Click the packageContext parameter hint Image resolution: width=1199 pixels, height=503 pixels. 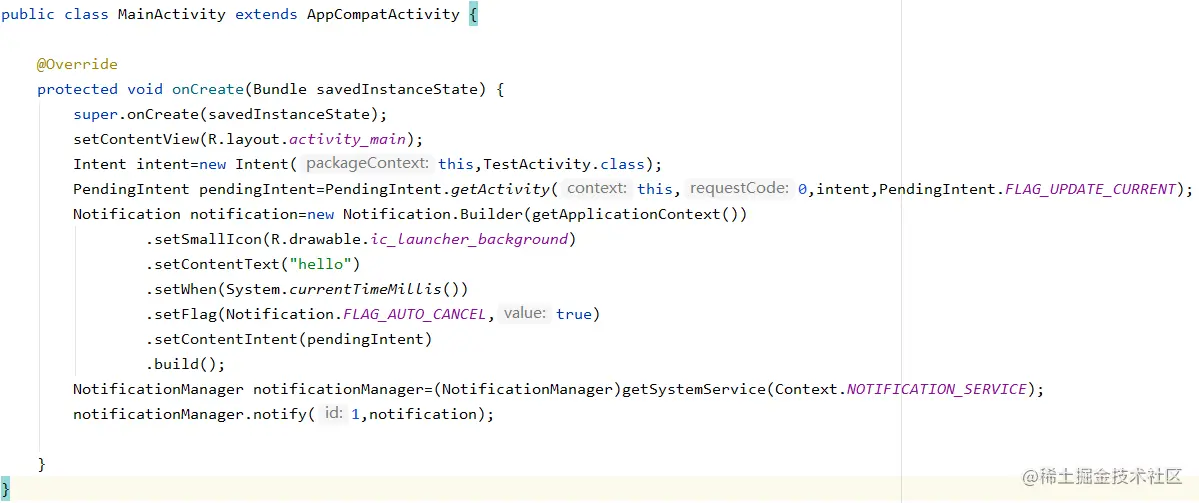(368, 164)
